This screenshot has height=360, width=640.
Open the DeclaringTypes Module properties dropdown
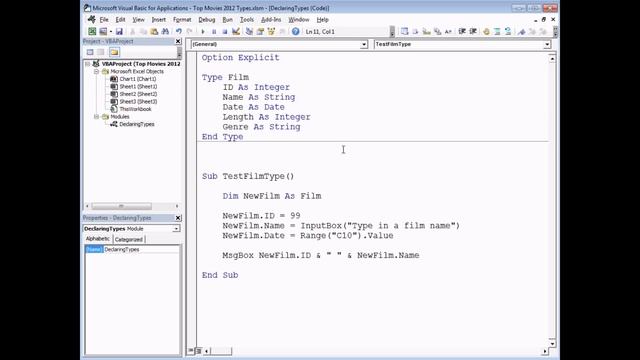176,229
